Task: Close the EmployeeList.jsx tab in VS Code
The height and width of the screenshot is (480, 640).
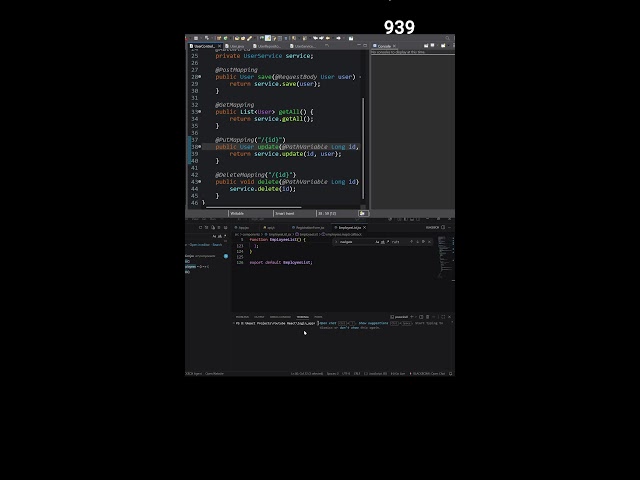Action: (x=364, y=228)
